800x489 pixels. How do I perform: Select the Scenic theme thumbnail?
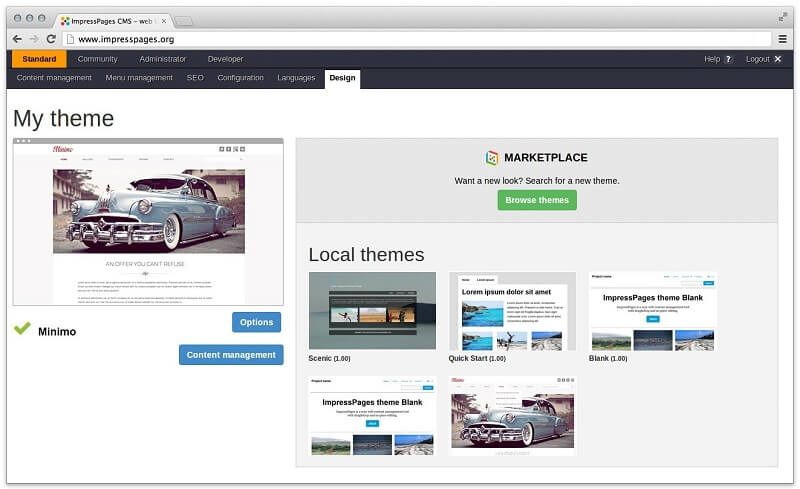click(x=372, y=310)
